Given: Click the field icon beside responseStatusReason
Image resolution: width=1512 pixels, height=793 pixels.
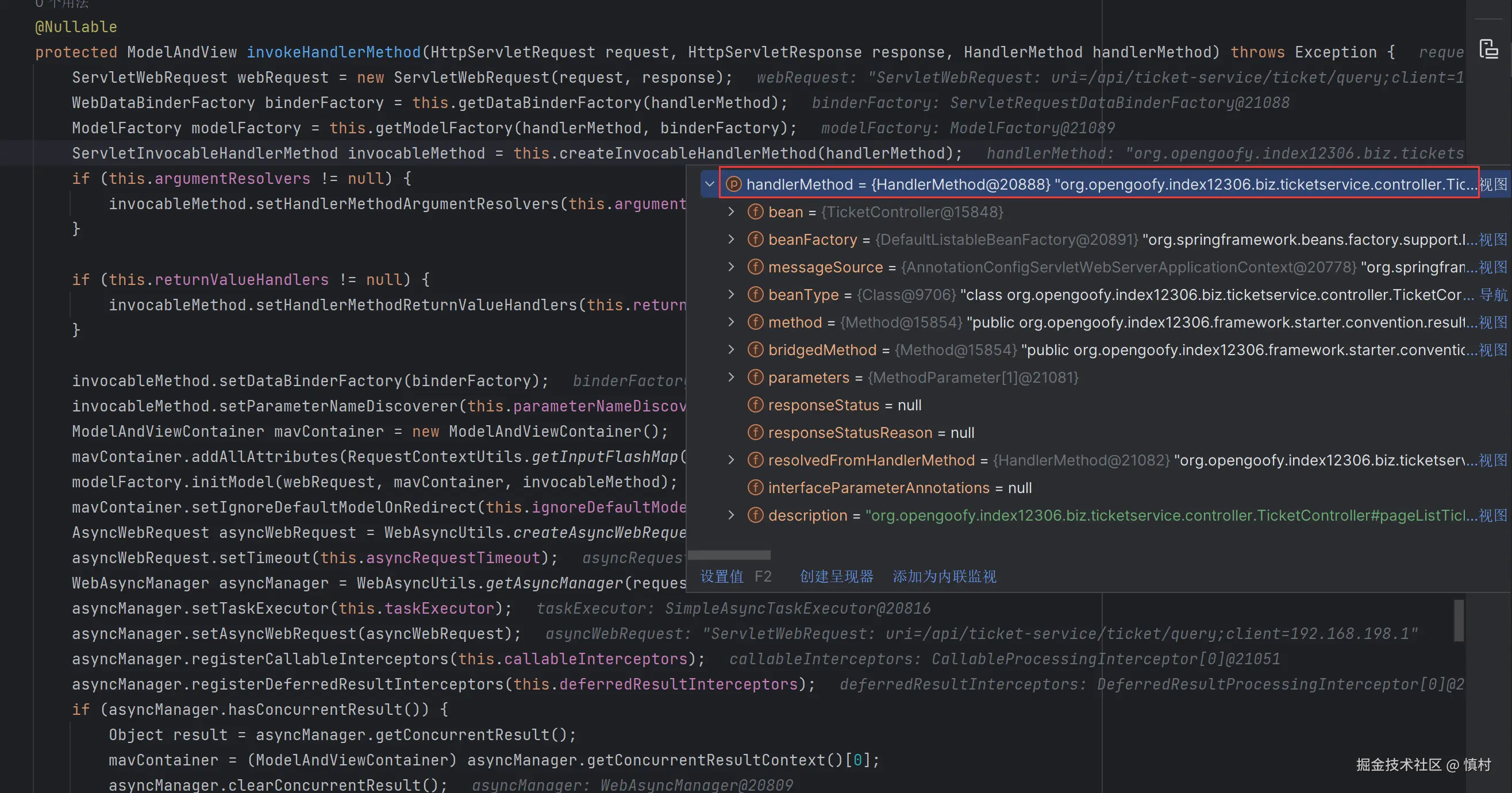Looking at the screenshot, I should tap(755, 433).
